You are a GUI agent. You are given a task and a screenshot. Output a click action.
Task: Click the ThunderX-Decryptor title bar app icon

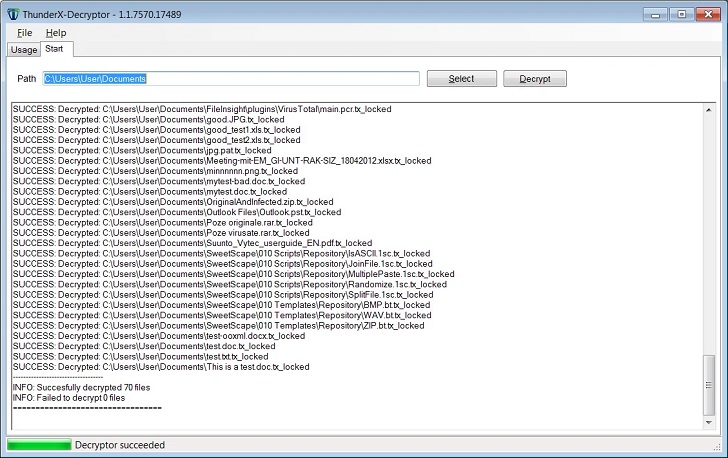pyautogui.click(x=13, y=14)
